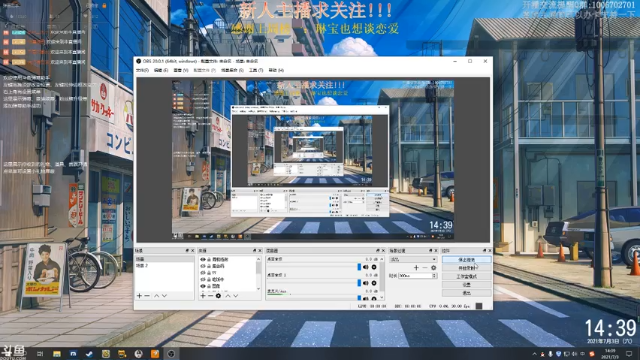Open the 编辑(E) menu
Viewport: 640px width, 360px height.
(x=161, y=70)
